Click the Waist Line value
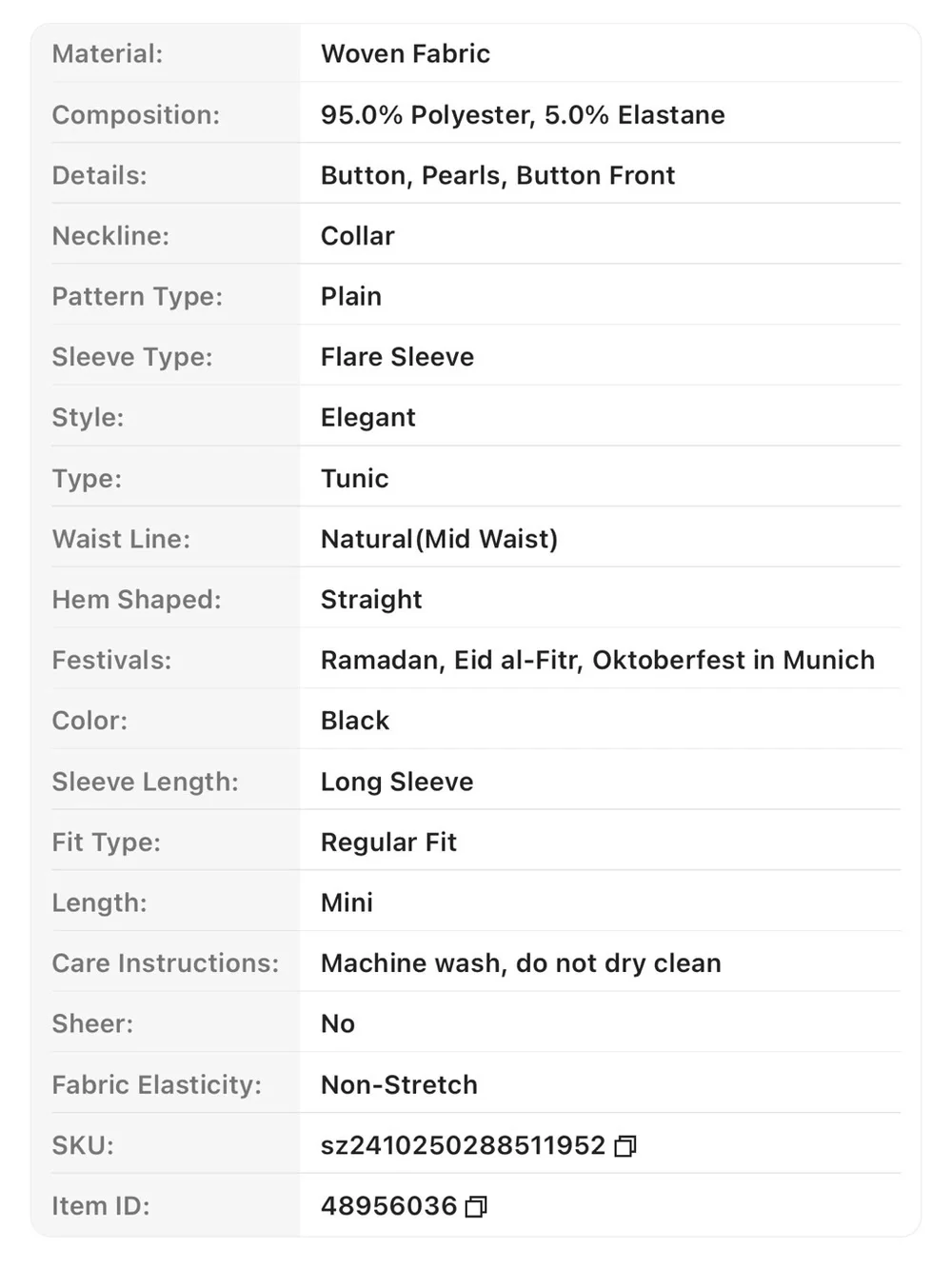The image size is (952, 1269). click(x=439, y=540)
